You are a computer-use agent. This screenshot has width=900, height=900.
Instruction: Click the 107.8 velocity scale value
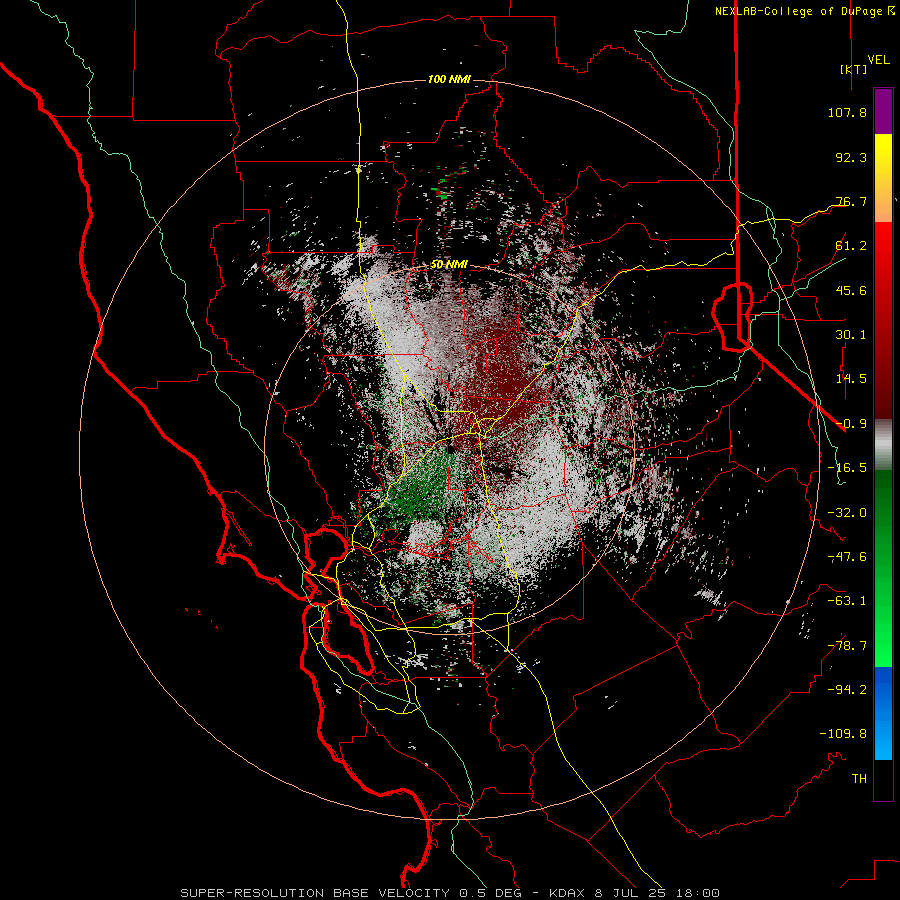(847, 112)
